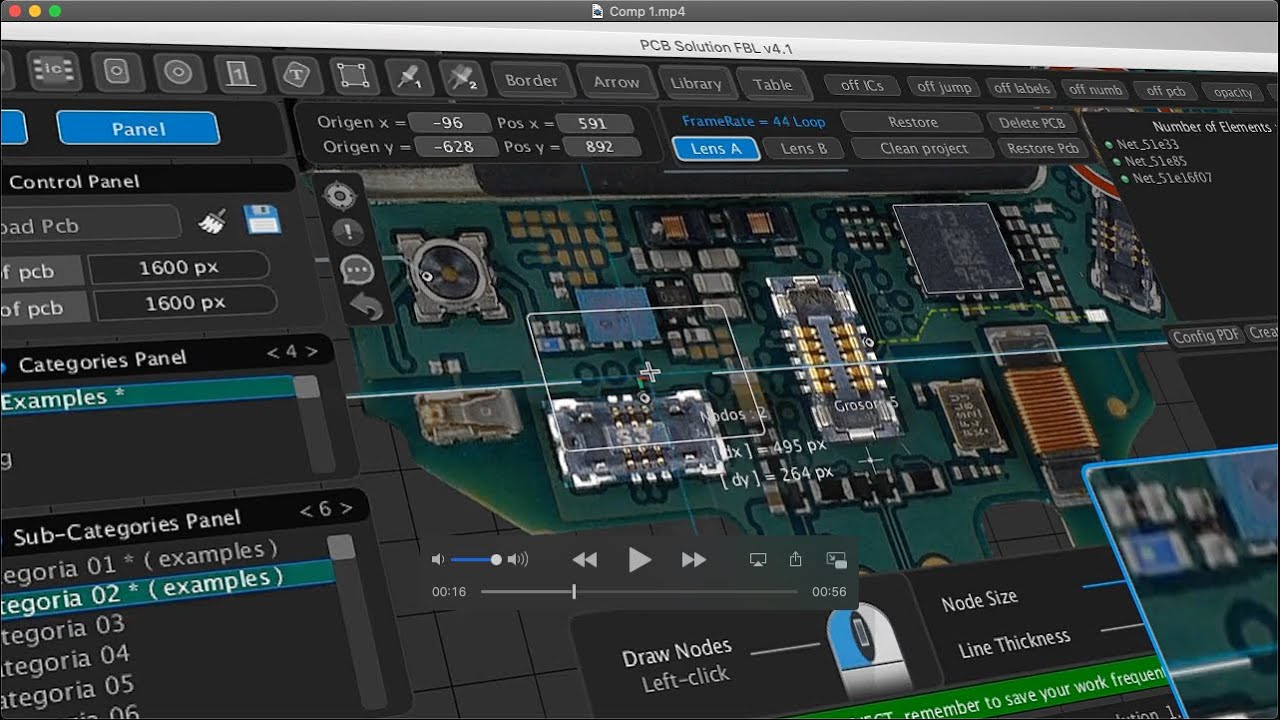Image resolution: width=1280 pixels, height=720 pixels.
Task: Rewind the video
Action: pyautogui.click(x=585, y=560)
